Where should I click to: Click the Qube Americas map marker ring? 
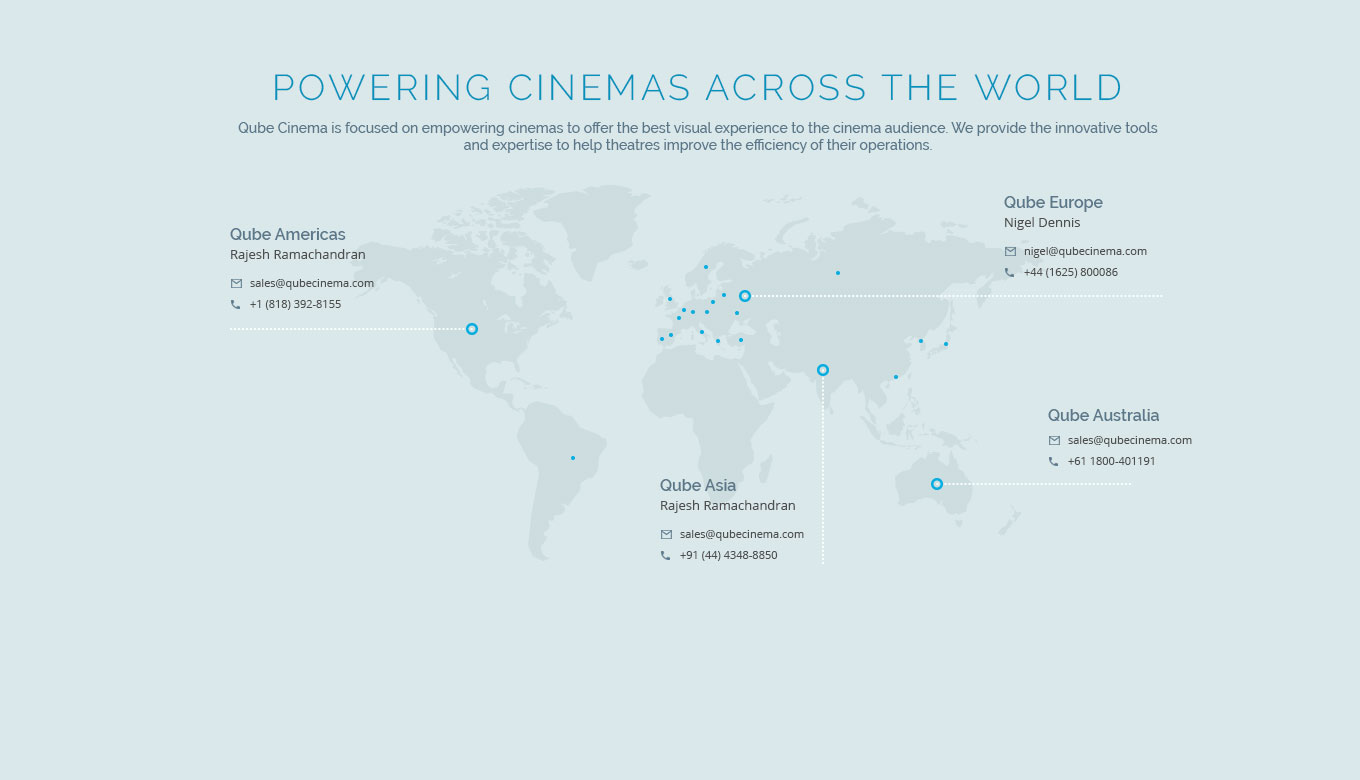pyautogui.click(x=472, y=329)
